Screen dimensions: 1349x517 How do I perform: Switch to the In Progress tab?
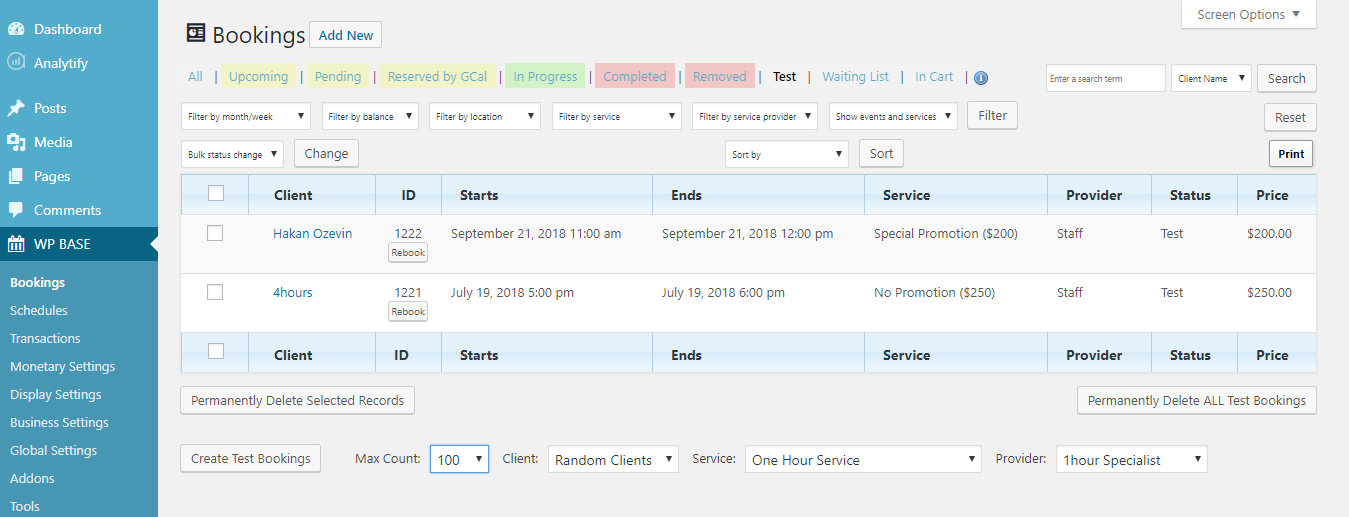tap(545, 76)
